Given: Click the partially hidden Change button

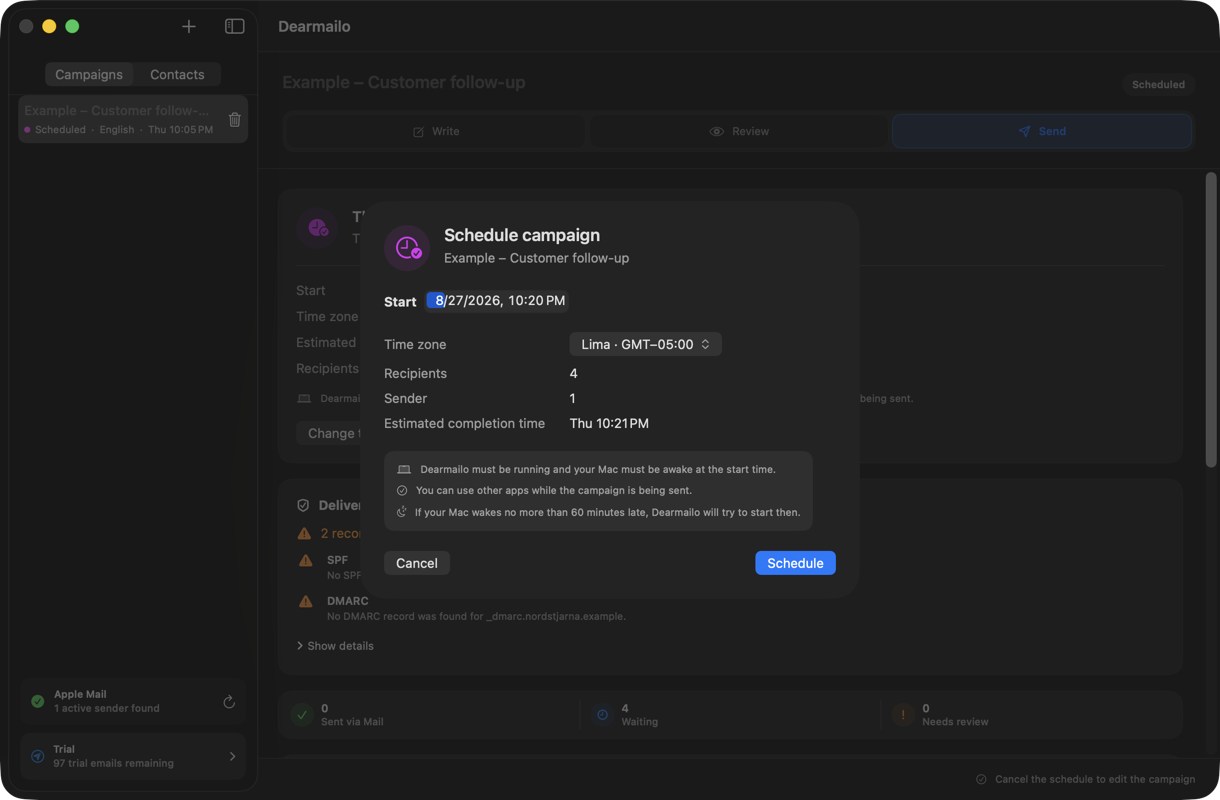Looking at the screenshot, I should tap(329, 433).
